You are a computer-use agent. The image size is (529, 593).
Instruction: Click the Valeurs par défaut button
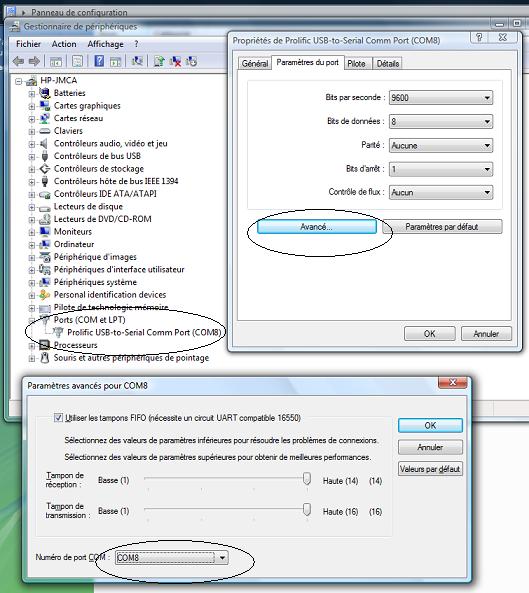430,469
